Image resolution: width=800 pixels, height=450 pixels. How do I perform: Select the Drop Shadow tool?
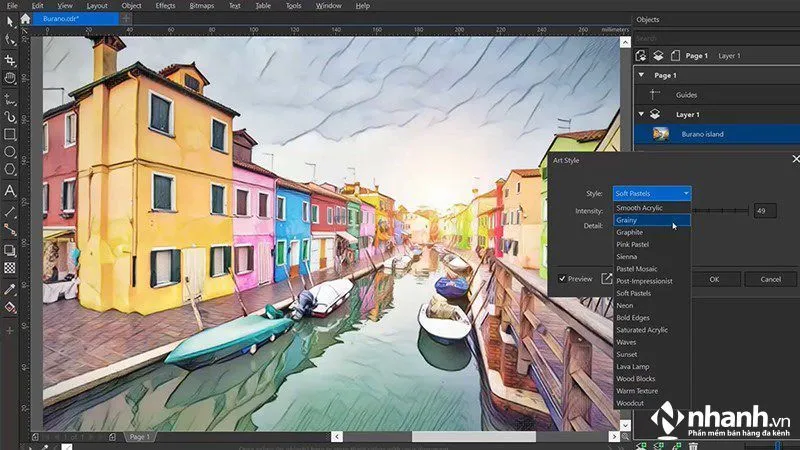pos(10,251)
